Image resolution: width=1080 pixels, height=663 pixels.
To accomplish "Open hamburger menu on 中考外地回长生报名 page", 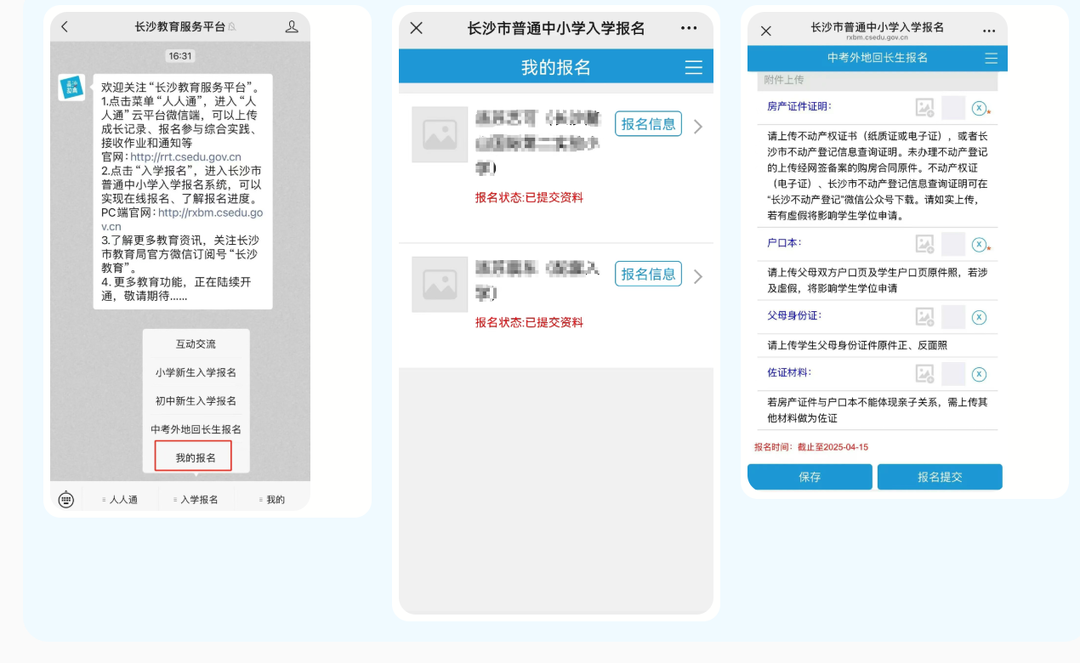I will (x=991, y=58).
